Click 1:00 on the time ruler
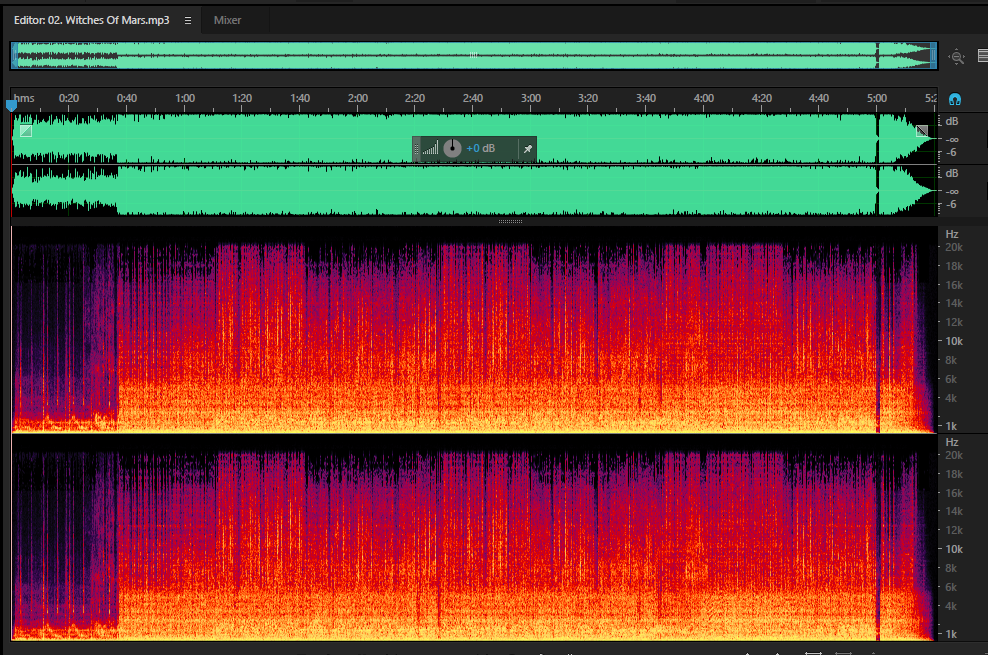Image resolution: width=988 pixels, height=655 pixels. pos(185,98)
